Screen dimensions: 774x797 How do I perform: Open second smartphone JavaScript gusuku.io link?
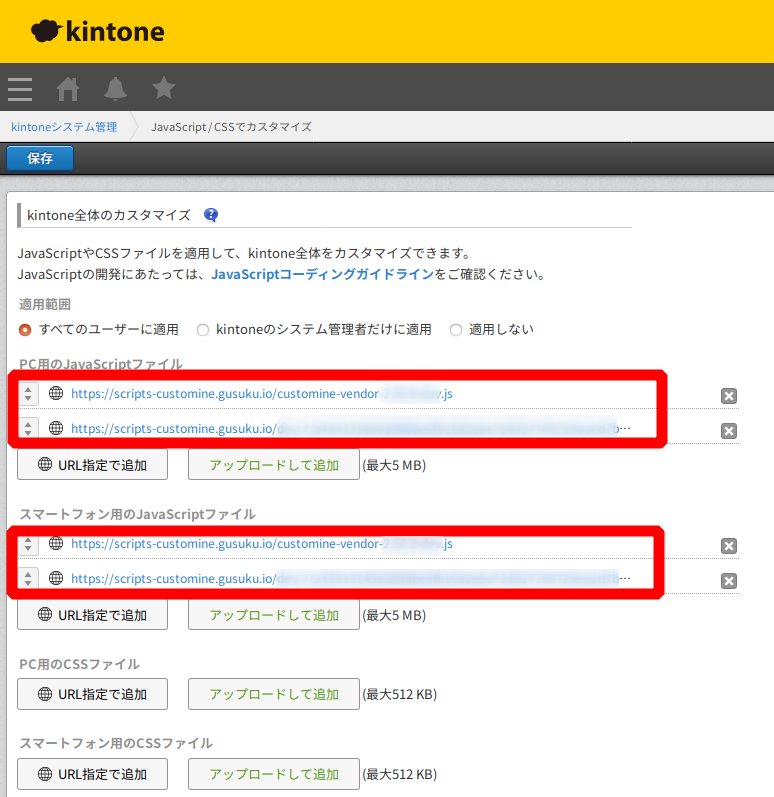[351, 578]
